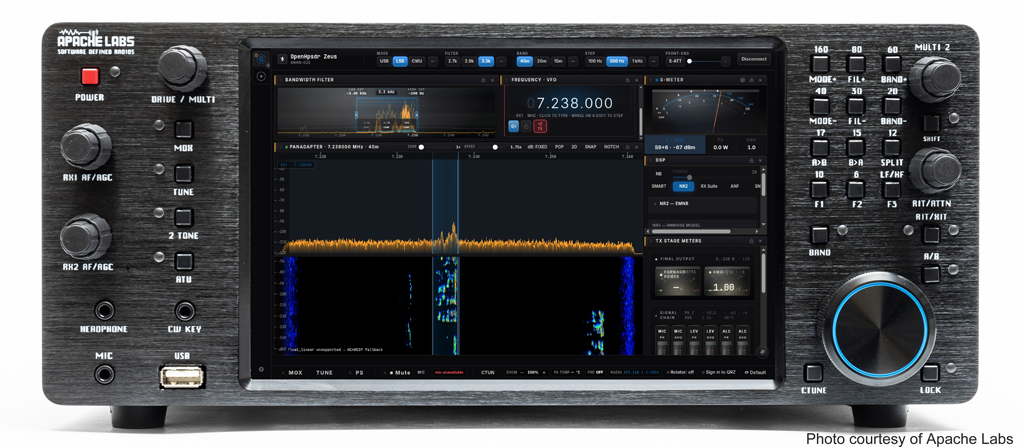The height and width of the screenshot is (447, 1024).
Task: Set tuning step to 1kHz
Action: coord(637,61)
